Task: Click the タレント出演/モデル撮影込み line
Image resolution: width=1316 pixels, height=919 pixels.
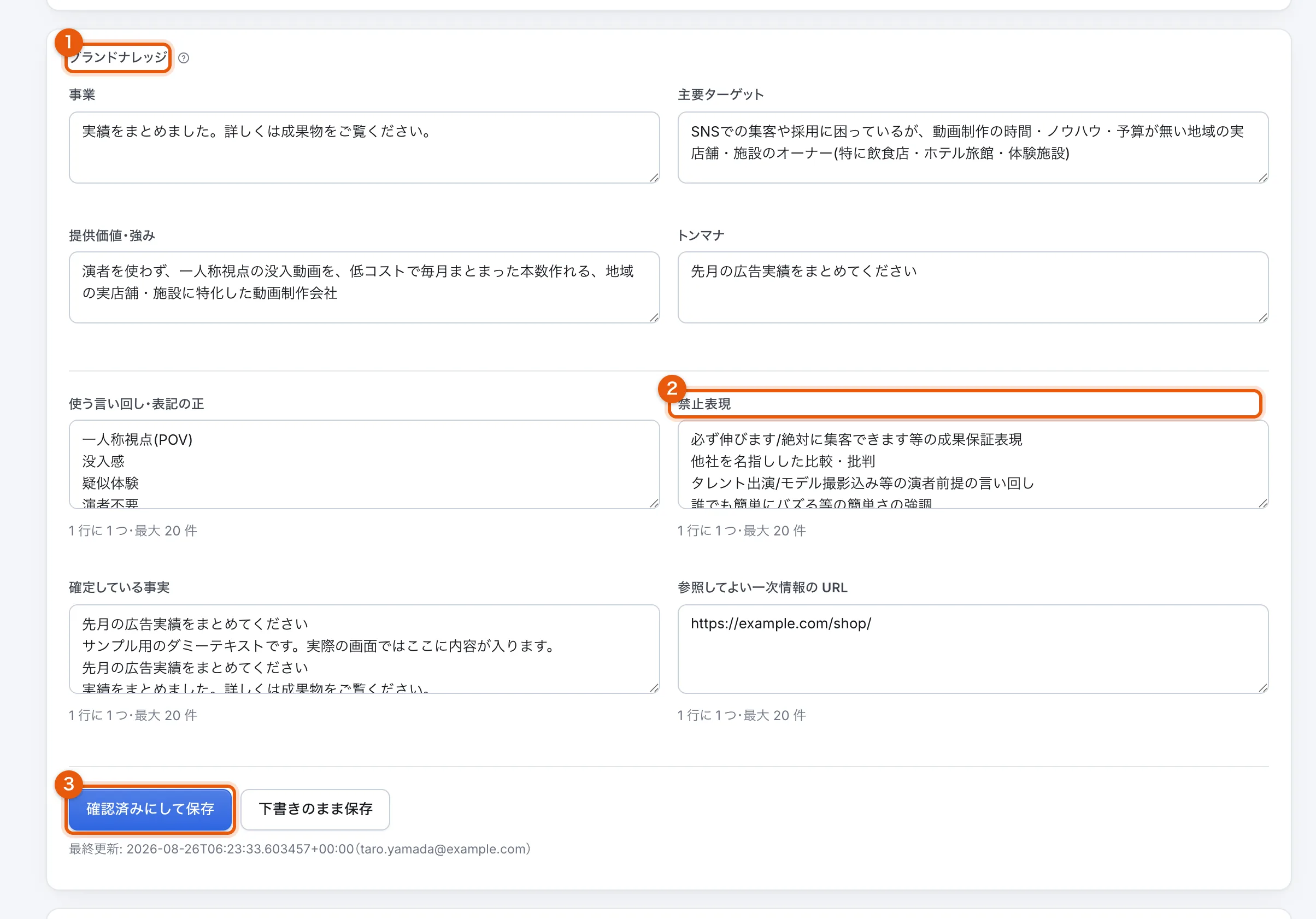Action: pos(862,483)
